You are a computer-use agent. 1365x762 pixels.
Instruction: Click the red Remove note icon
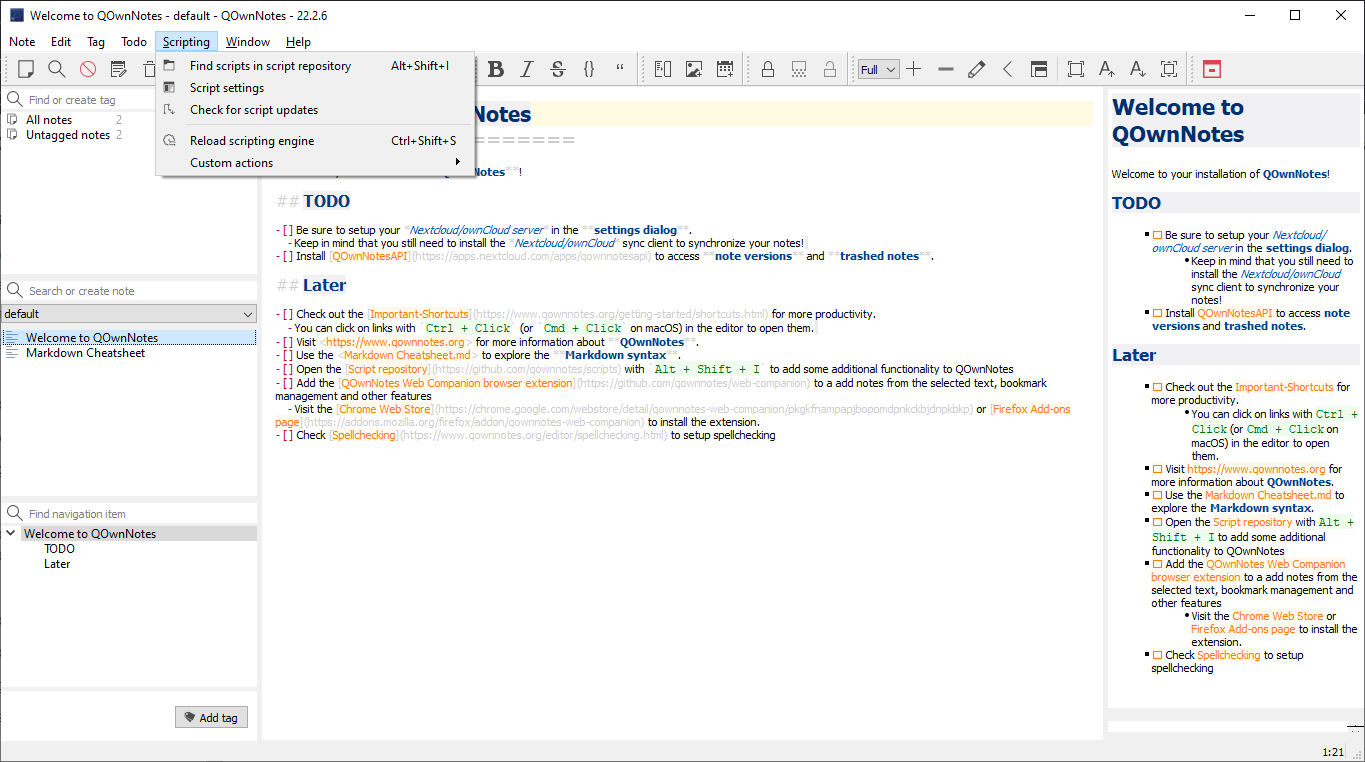click(x=88, y=69)
